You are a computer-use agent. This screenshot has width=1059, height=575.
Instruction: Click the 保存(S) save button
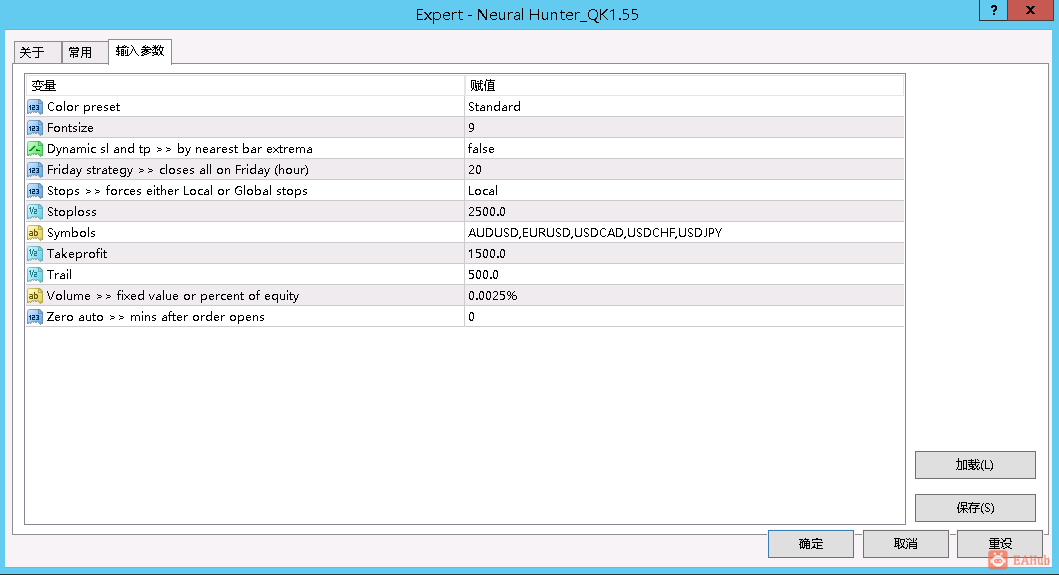[975, 507]
